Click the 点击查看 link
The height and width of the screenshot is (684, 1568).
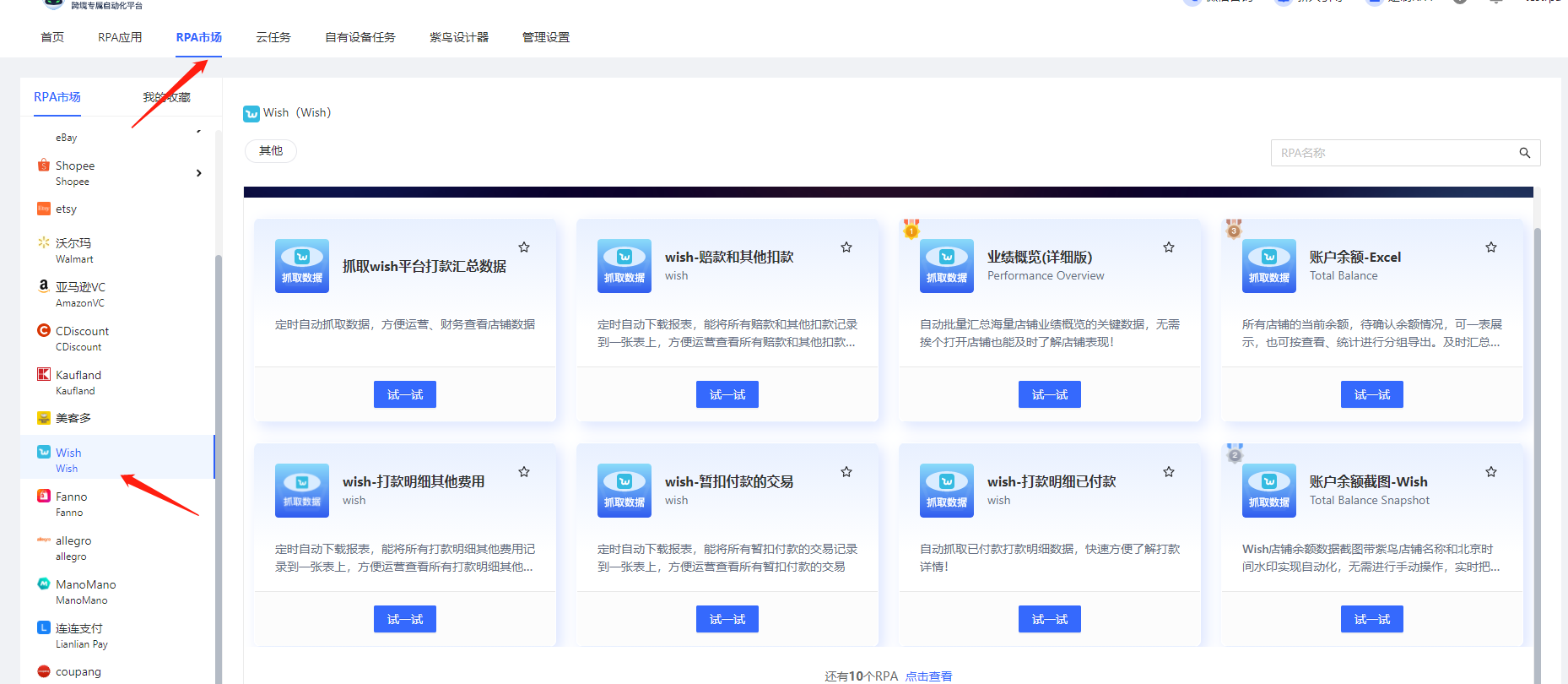[928, 676]
